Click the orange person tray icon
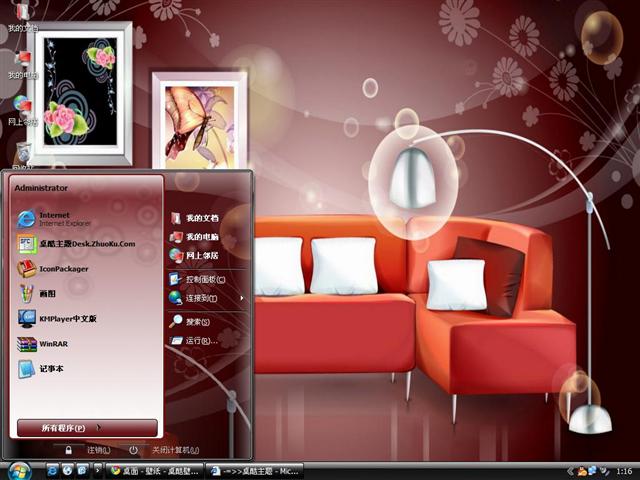The width and height of the screenshot is (640, 480). tap(582, 471)
